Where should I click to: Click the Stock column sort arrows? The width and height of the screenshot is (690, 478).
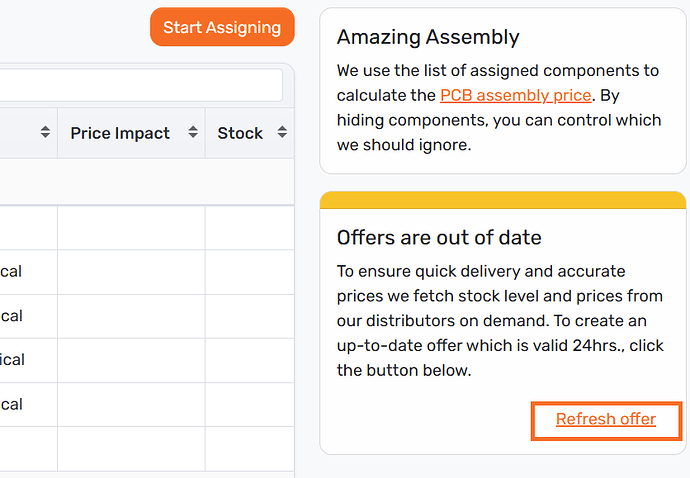coord(282,133)
